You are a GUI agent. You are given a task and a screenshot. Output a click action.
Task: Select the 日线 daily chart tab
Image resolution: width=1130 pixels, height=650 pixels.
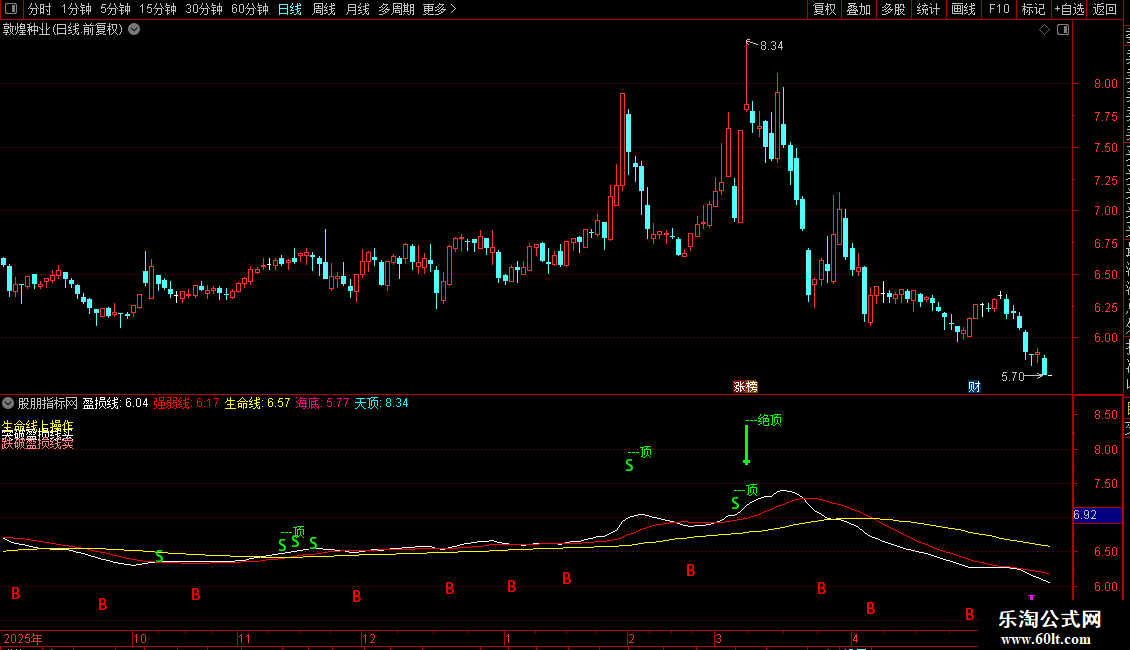290,9
